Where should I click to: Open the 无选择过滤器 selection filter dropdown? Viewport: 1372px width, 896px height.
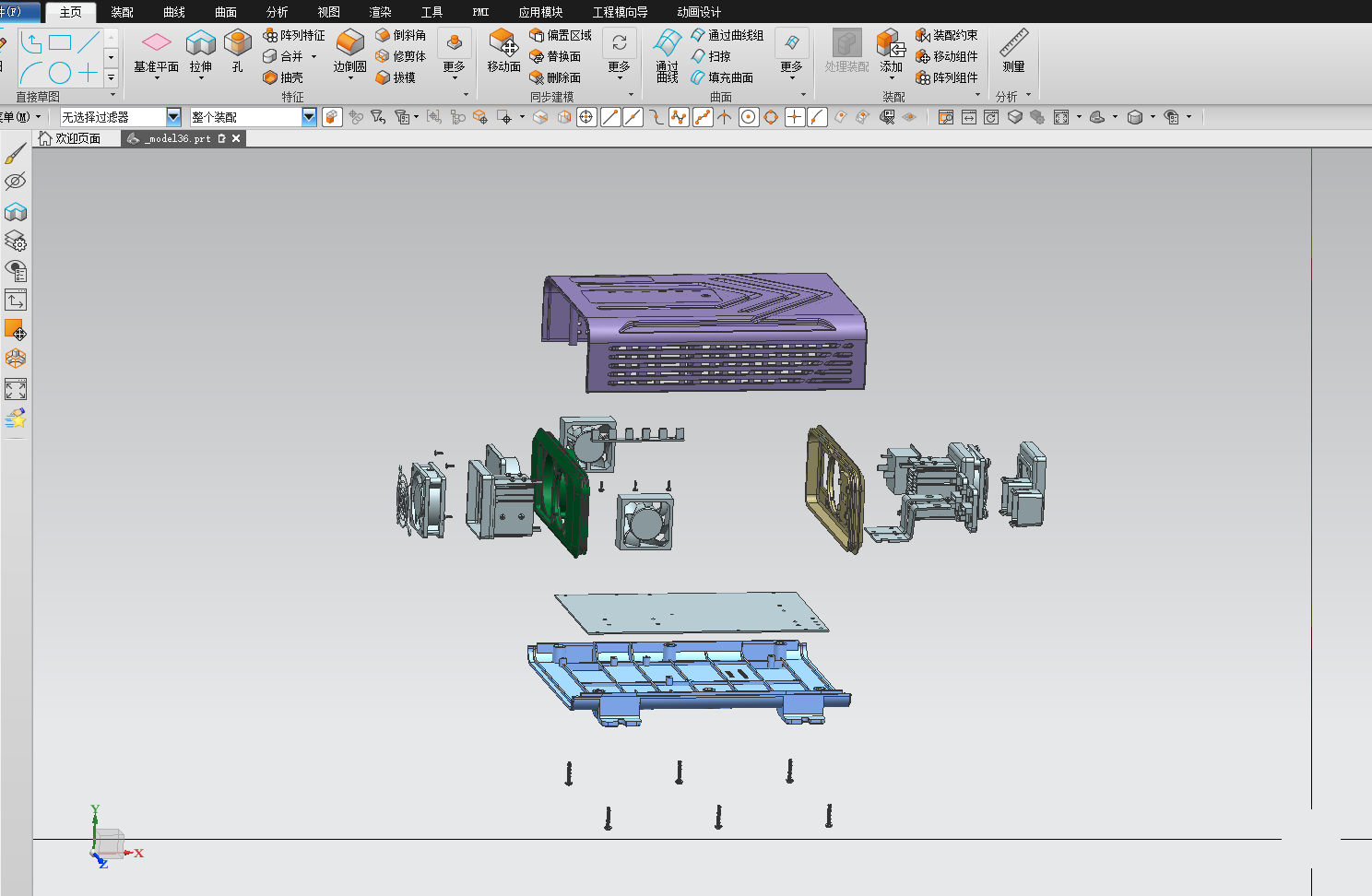click(173, 117)
